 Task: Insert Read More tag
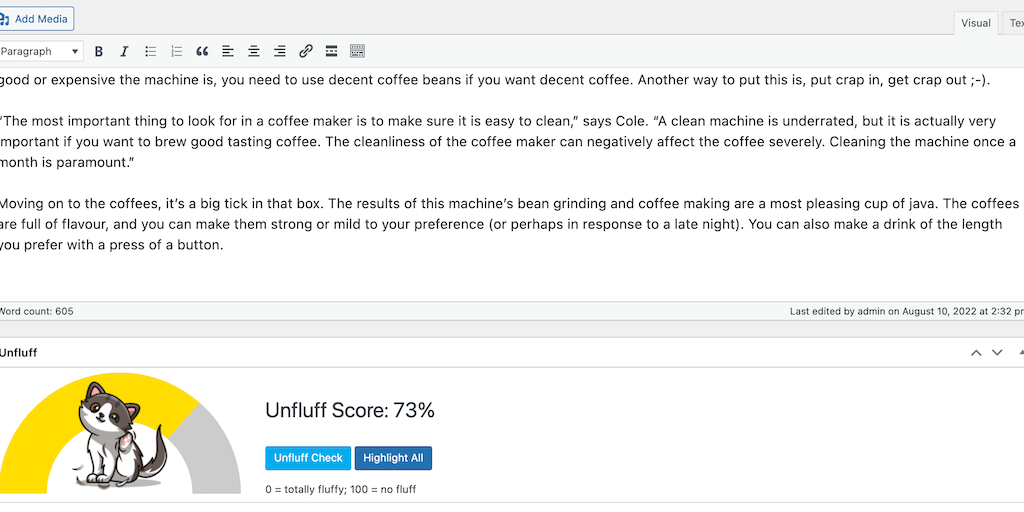point(331,51)
